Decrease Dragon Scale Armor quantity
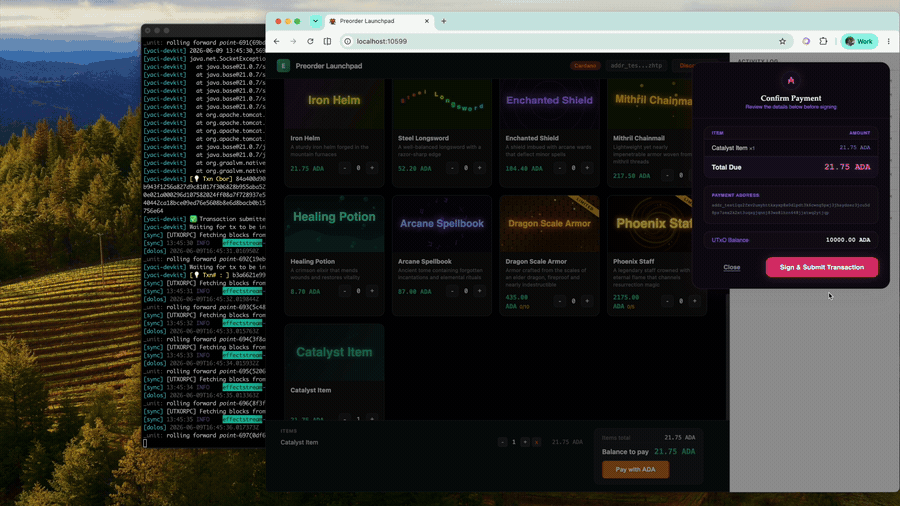This screenshot has width=900, height=506. 560,301
